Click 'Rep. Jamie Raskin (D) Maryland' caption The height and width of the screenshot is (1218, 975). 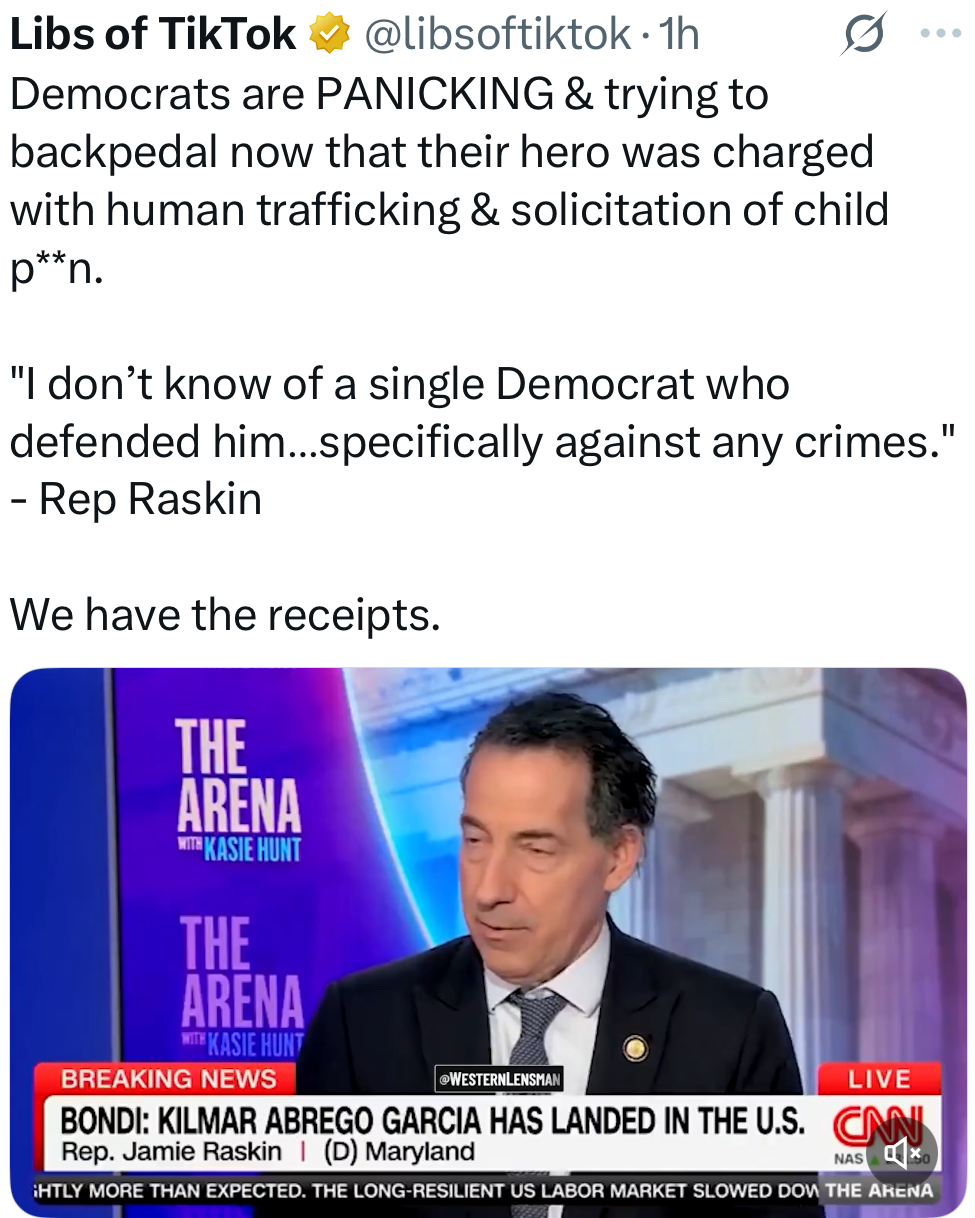[x=268, y=1151]
